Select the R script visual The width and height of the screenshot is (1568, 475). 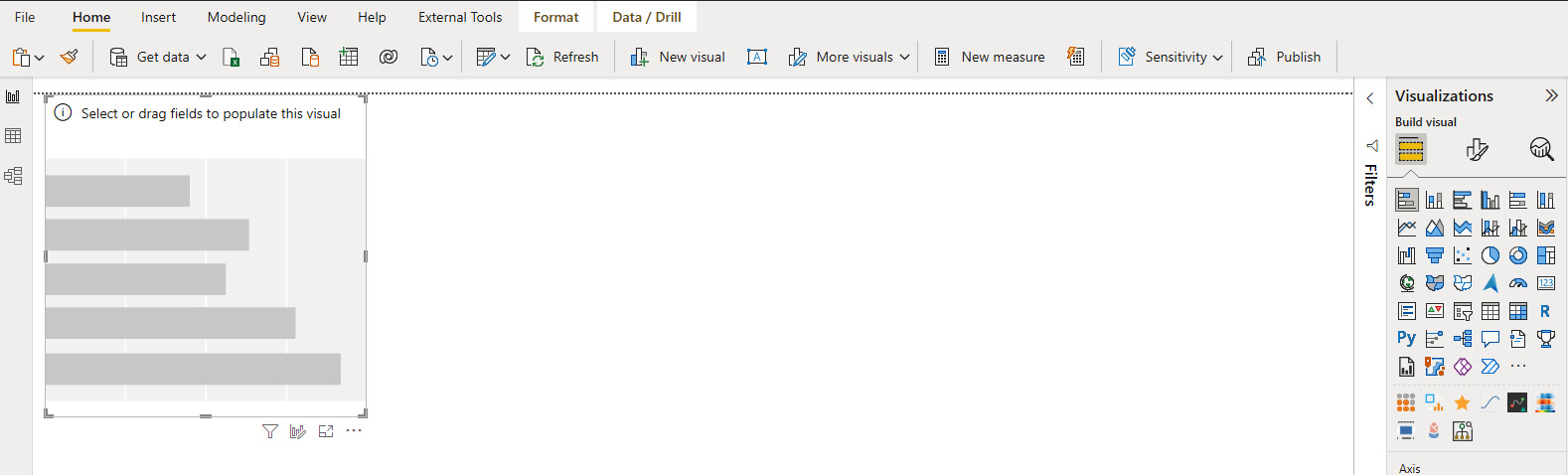[1545, 311]
